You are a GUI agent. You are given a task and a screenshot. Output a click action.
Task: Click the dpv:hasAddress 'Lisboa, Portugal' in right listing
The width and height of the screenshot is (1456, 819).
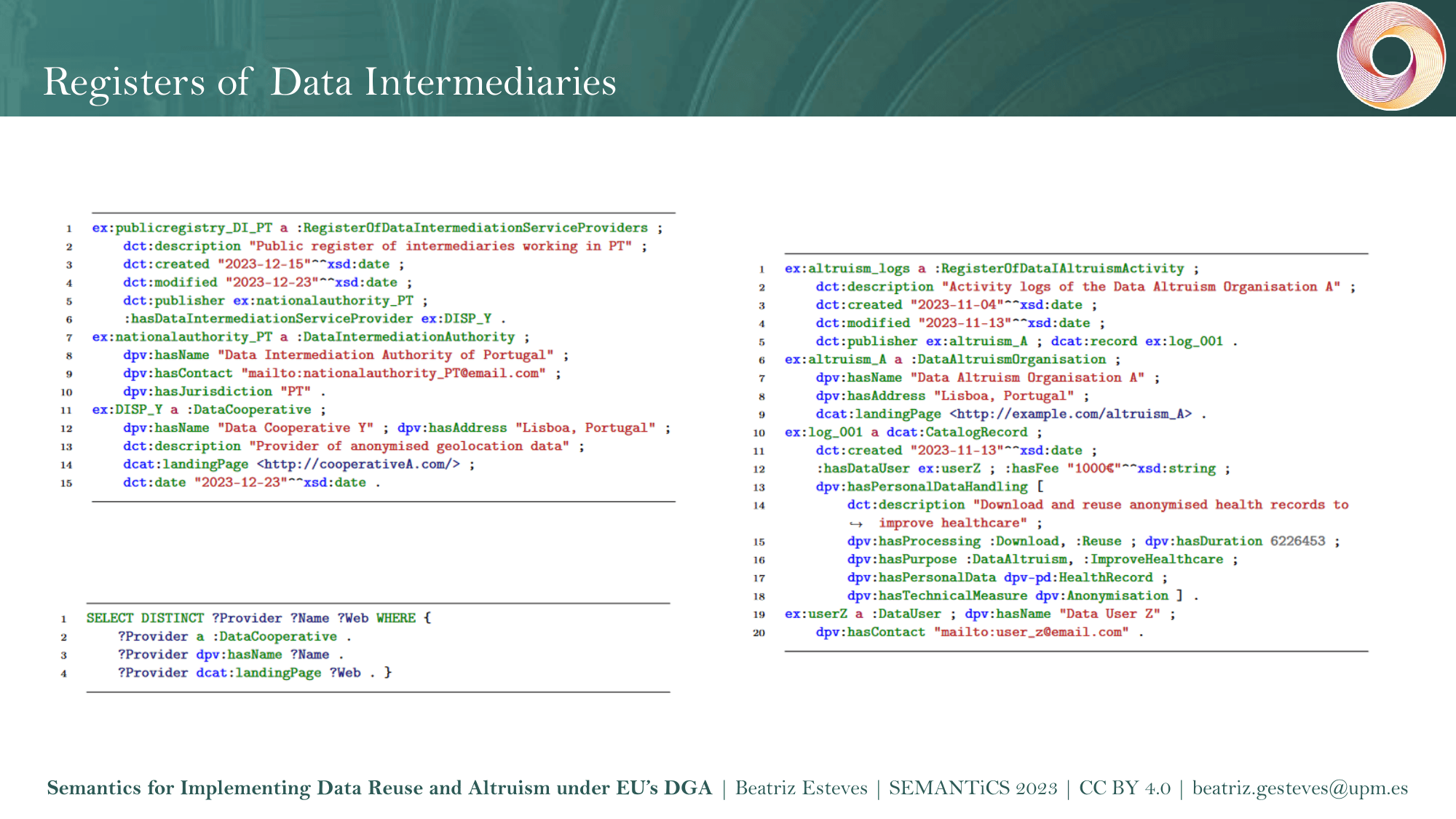(952, 396)
